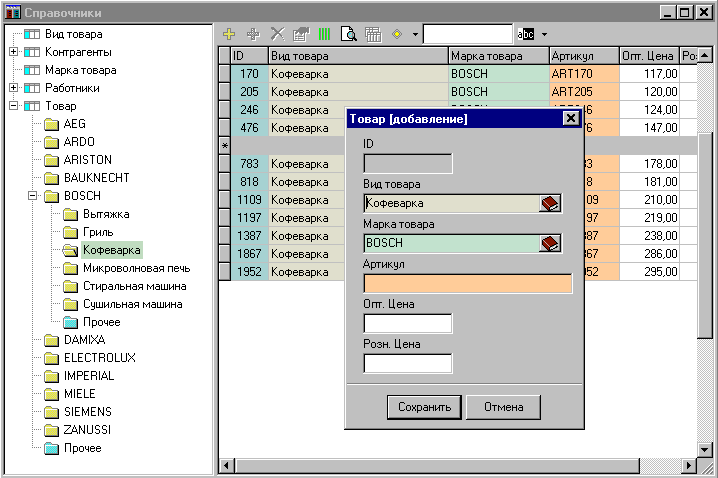
Task: Select Прочее folder under BOSCH
Action: [x=102, y=322]
